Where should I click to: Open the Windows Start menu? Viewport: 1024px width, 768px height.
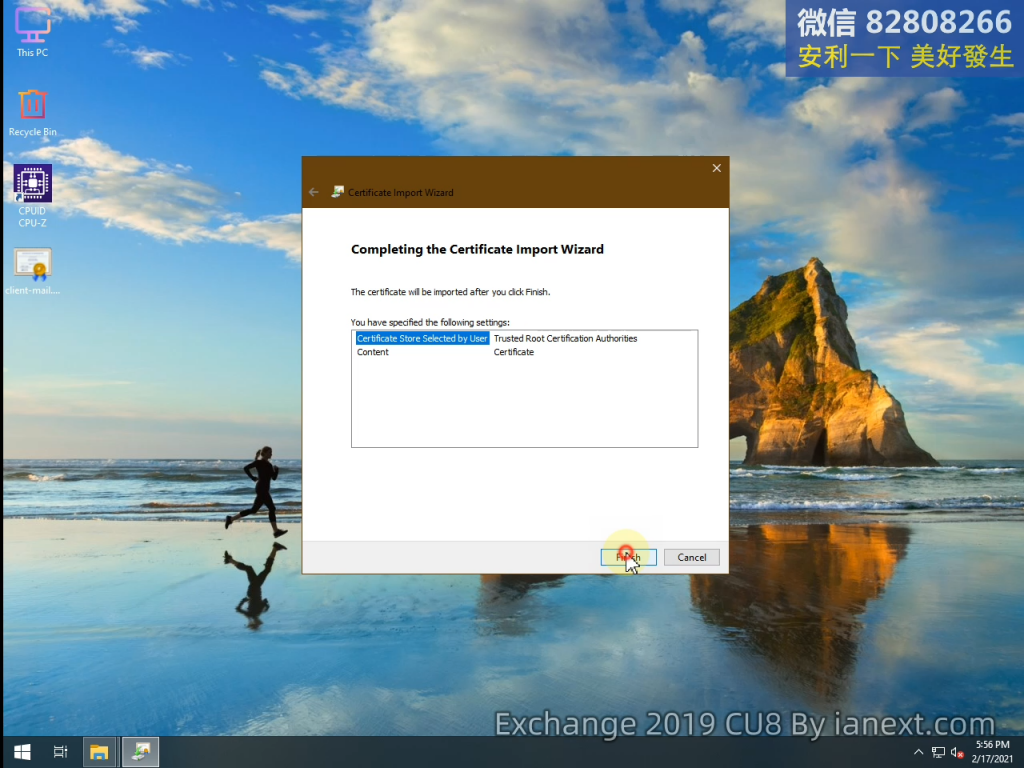click(x=21, y=751)
